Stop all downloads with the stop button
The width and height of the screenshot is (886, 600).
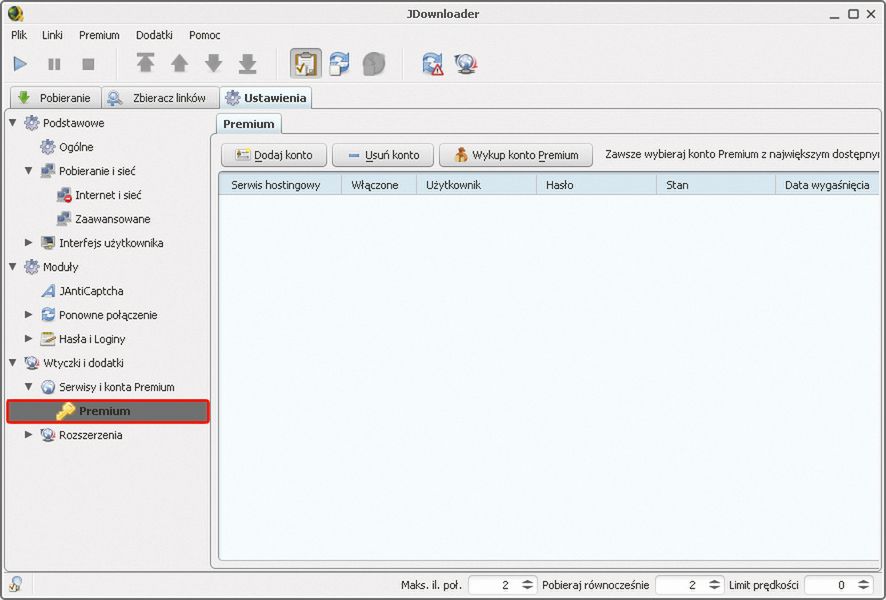[88, 64]
